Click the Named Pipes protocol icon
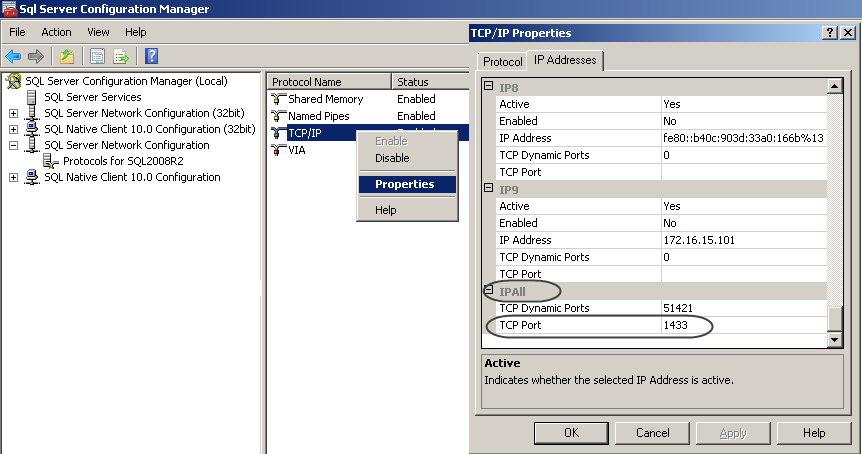 click(x=279, y=116)
